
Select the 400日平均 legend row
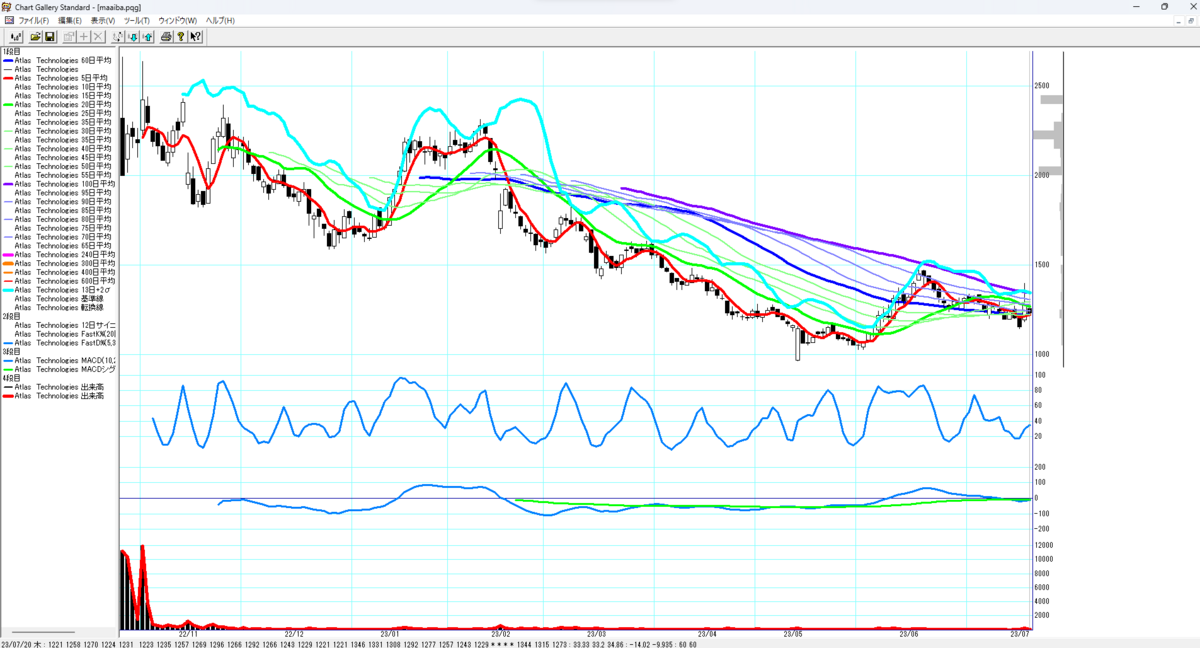click(58, 272)
